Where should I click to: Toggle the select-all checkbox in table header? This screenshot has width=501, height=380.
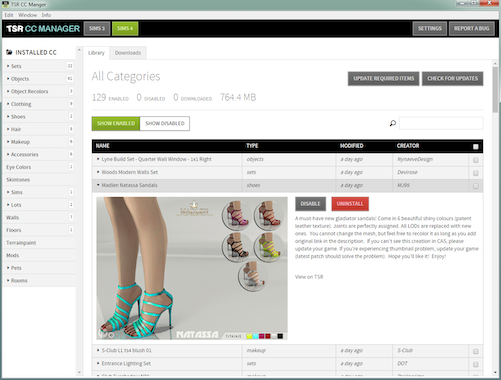[476, 147]
